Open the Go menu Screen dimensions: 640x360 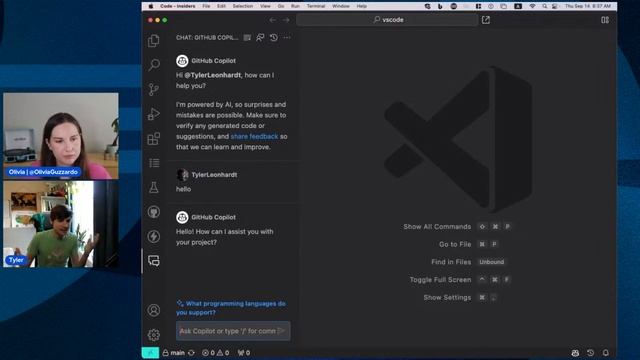pyautogui.click(x=281, y=6)
